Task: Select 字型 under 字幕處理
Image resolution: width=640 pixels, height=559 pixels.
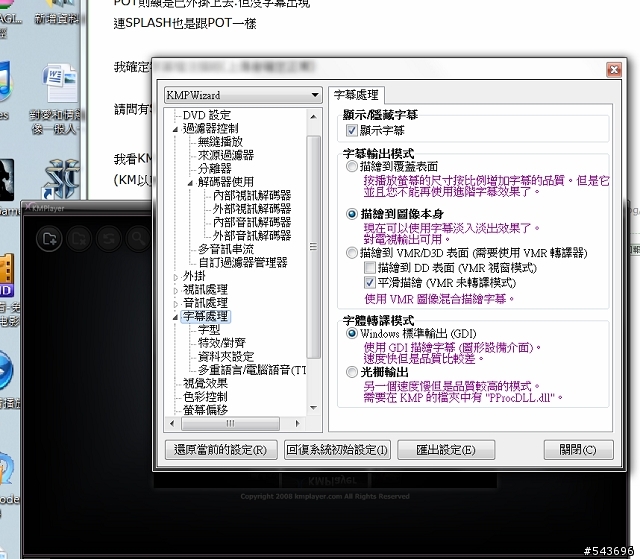Action: 209,329
